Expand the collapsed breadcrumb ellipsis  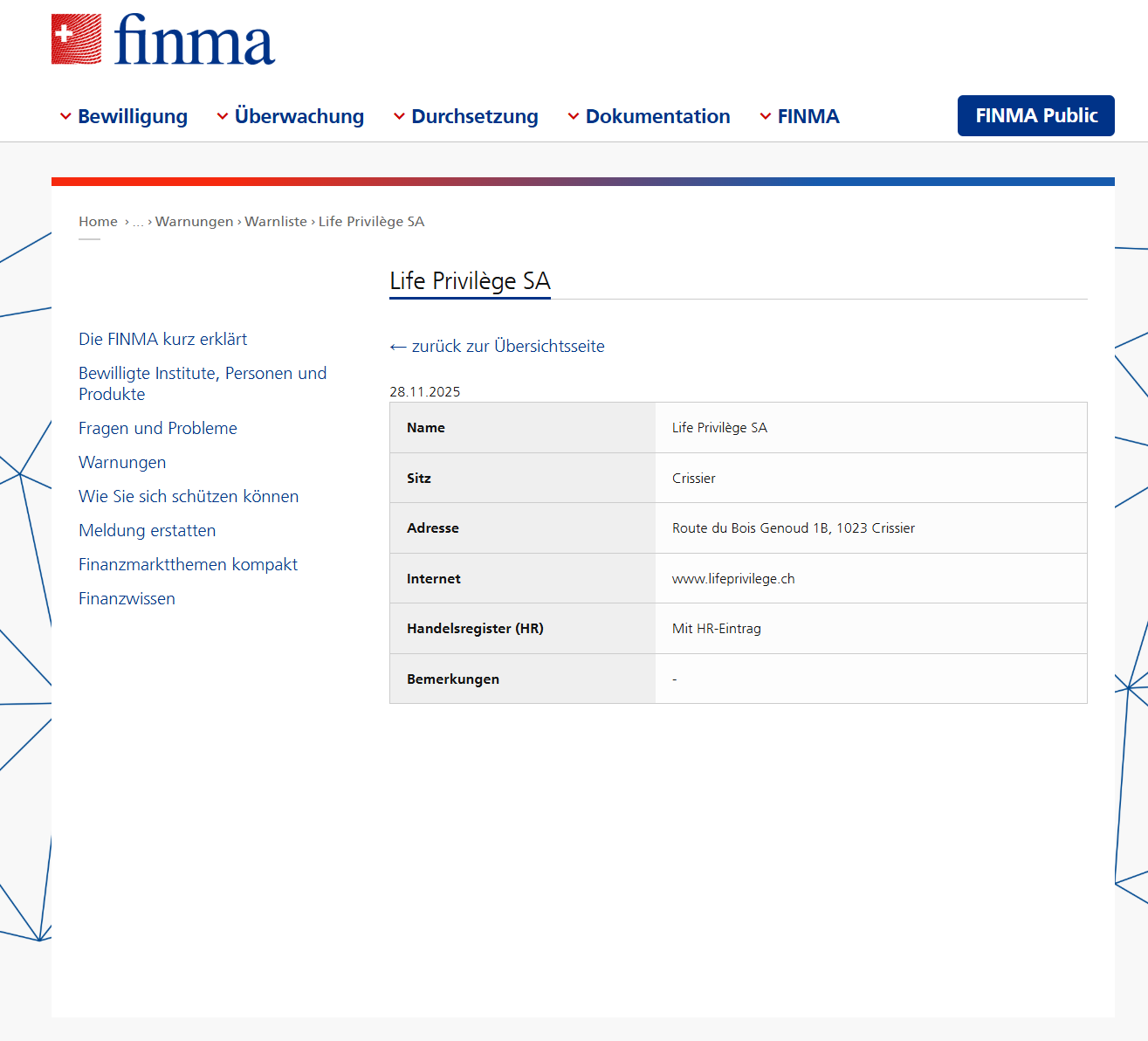[x=138, y=222]
